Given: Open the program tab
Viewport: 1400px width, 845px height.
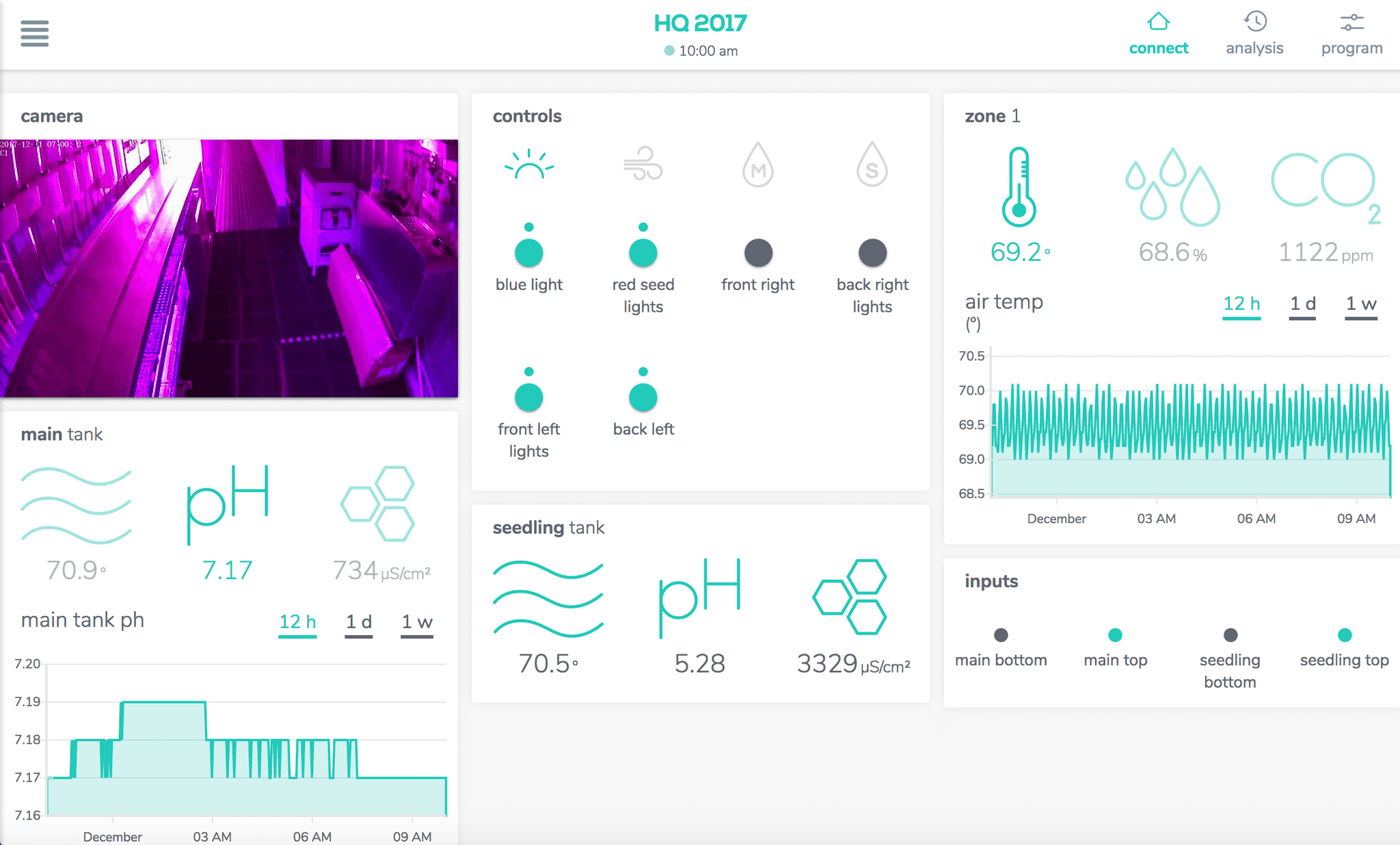Looking at the screenshot, I should 1351,34.
